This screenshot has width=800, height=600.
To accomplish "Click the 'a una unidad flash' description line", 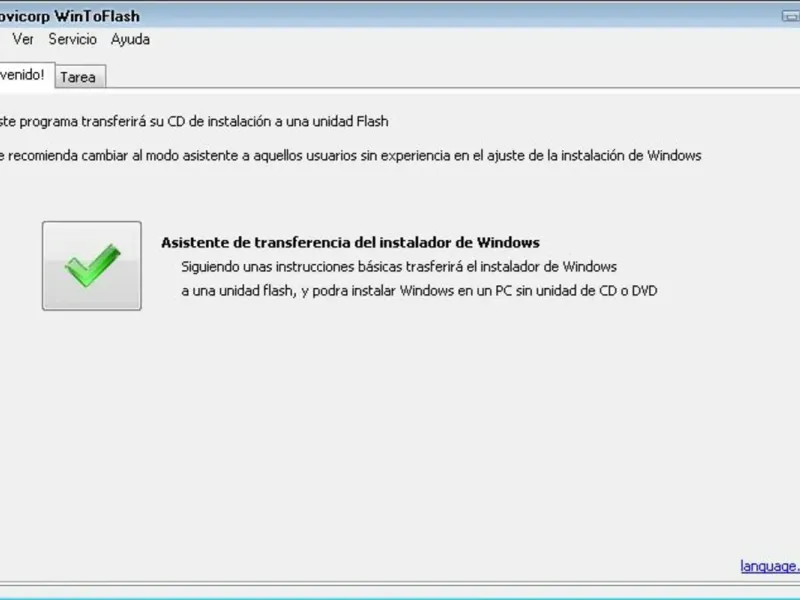I will [419, 290].
